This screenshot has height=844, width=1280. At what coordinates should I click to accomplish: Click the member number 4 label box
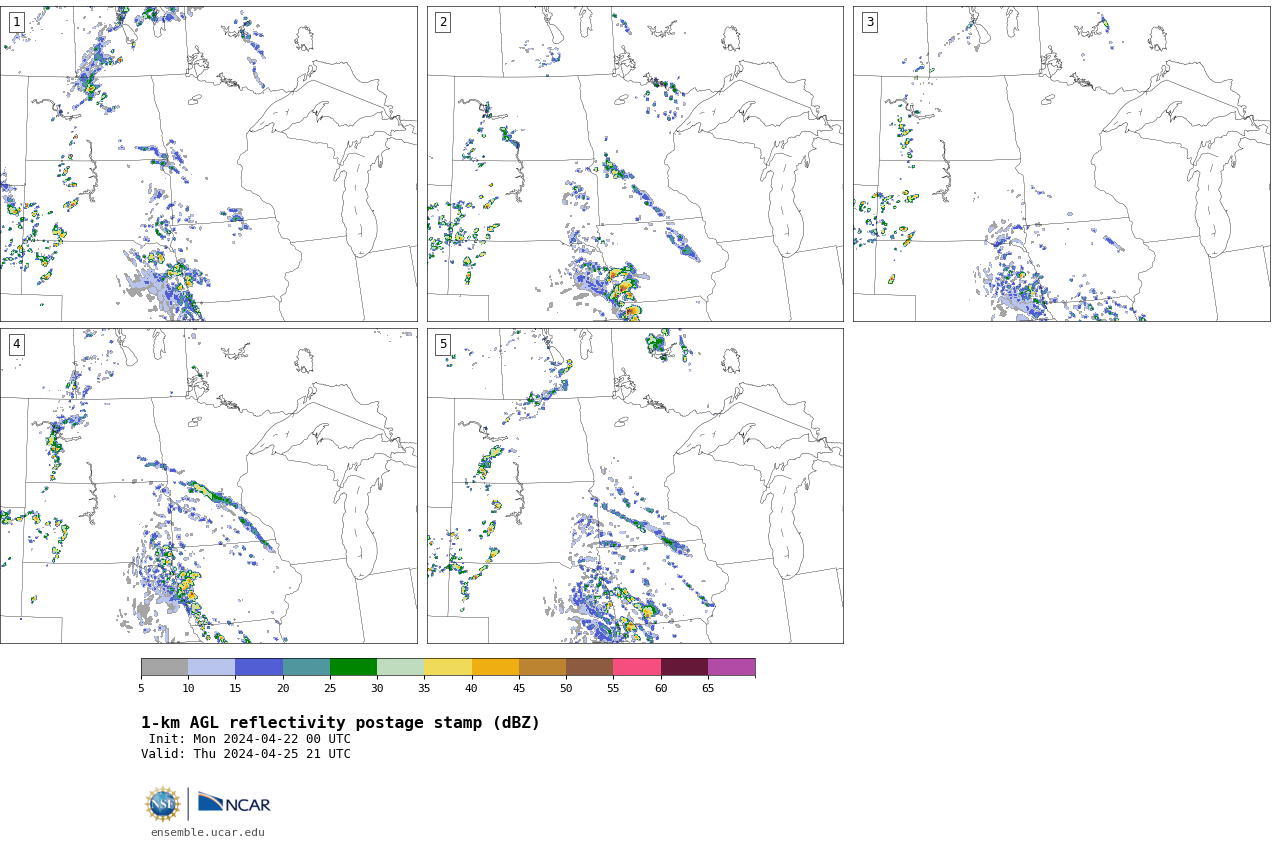point(16,344)
